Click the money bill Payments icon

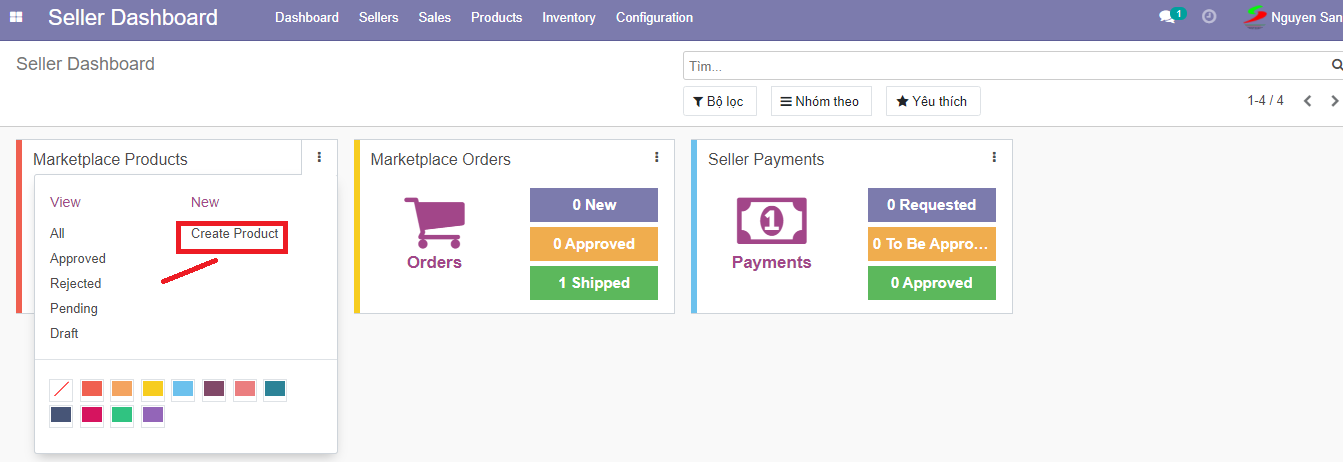771,222
